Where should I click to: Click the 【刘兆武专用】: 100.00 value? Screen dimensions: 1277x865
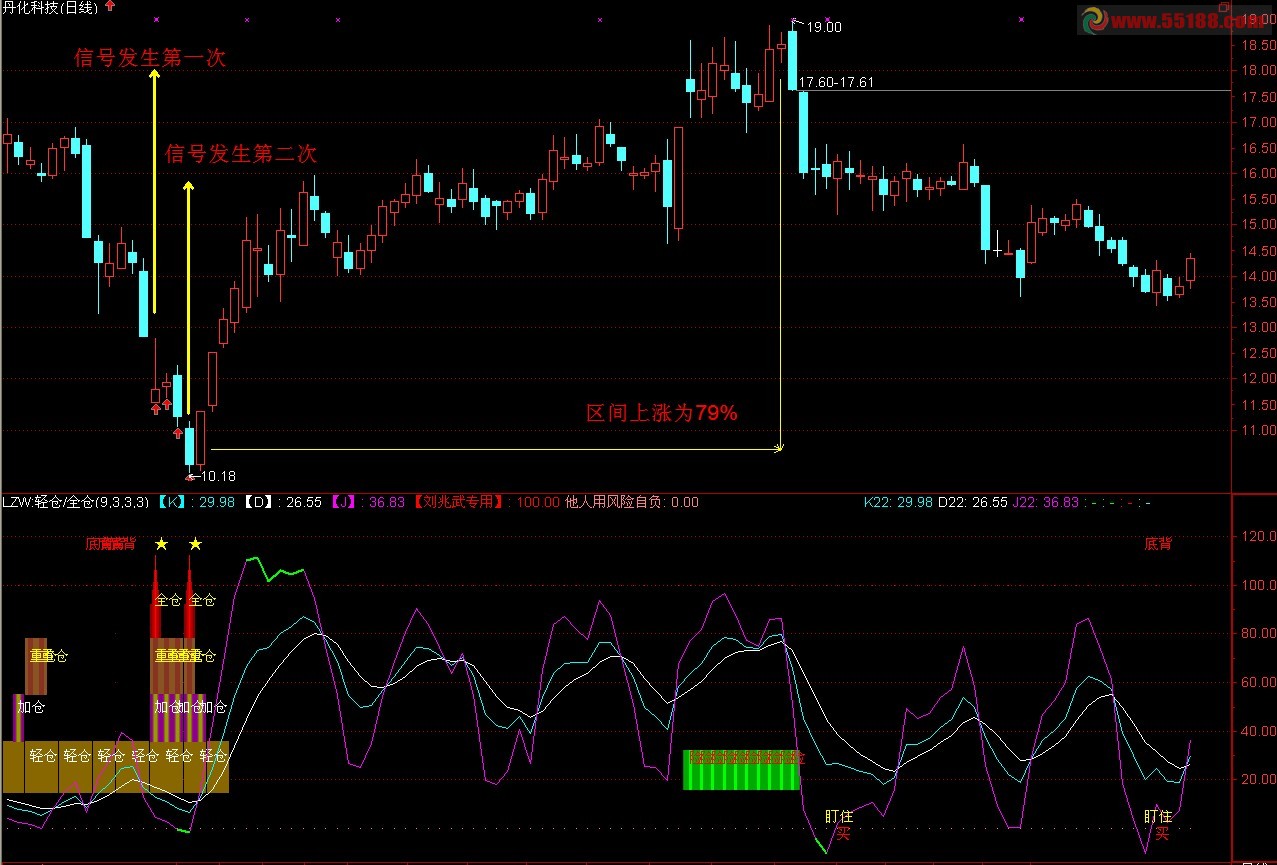point(486,502)
